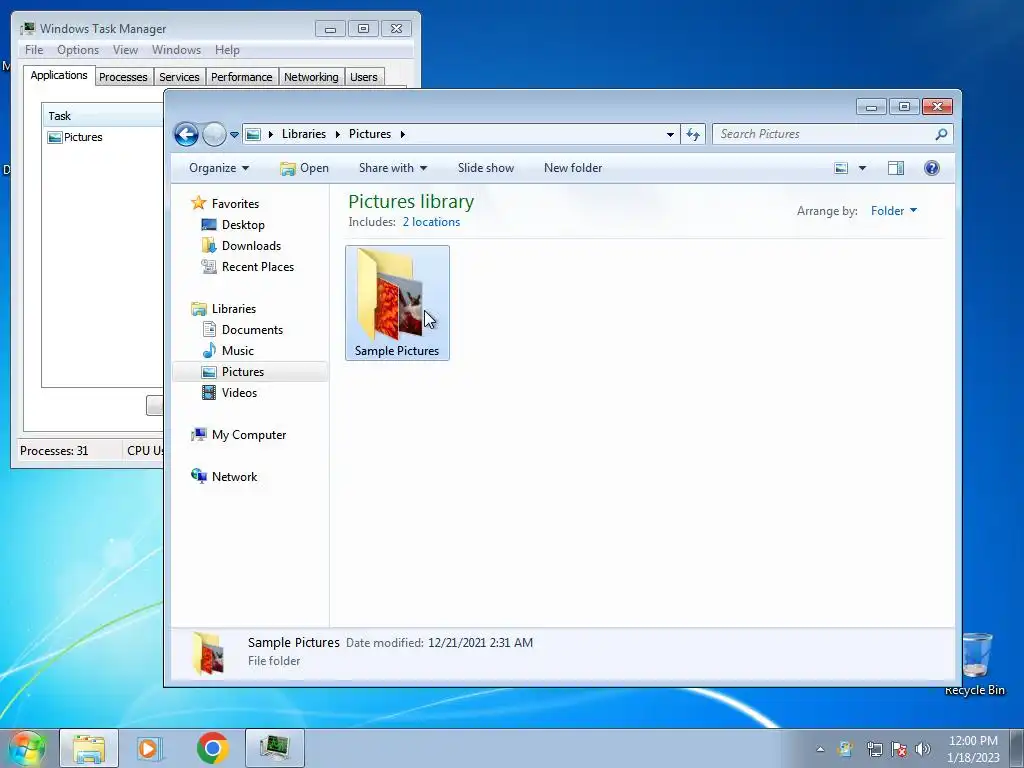This screenshot has width=1024, height=768.
Task: Switch to Processes tab in Task Manager
Action: click(x=123, y=77)
